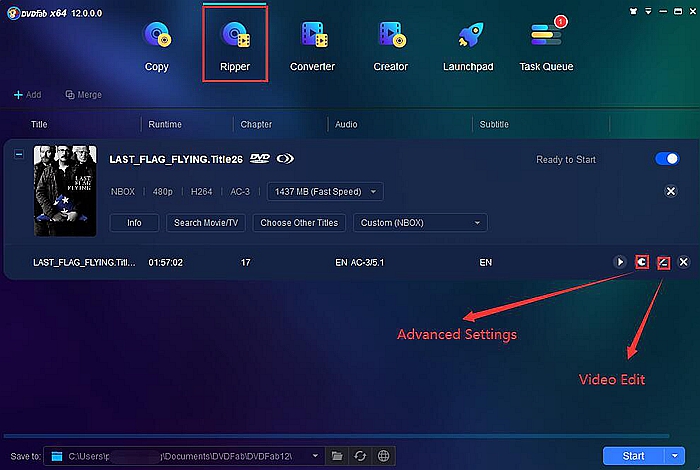This screenshot has width=700, height=470.
Task: Preview the title with the play icon
Action: (x=620, y=262)
